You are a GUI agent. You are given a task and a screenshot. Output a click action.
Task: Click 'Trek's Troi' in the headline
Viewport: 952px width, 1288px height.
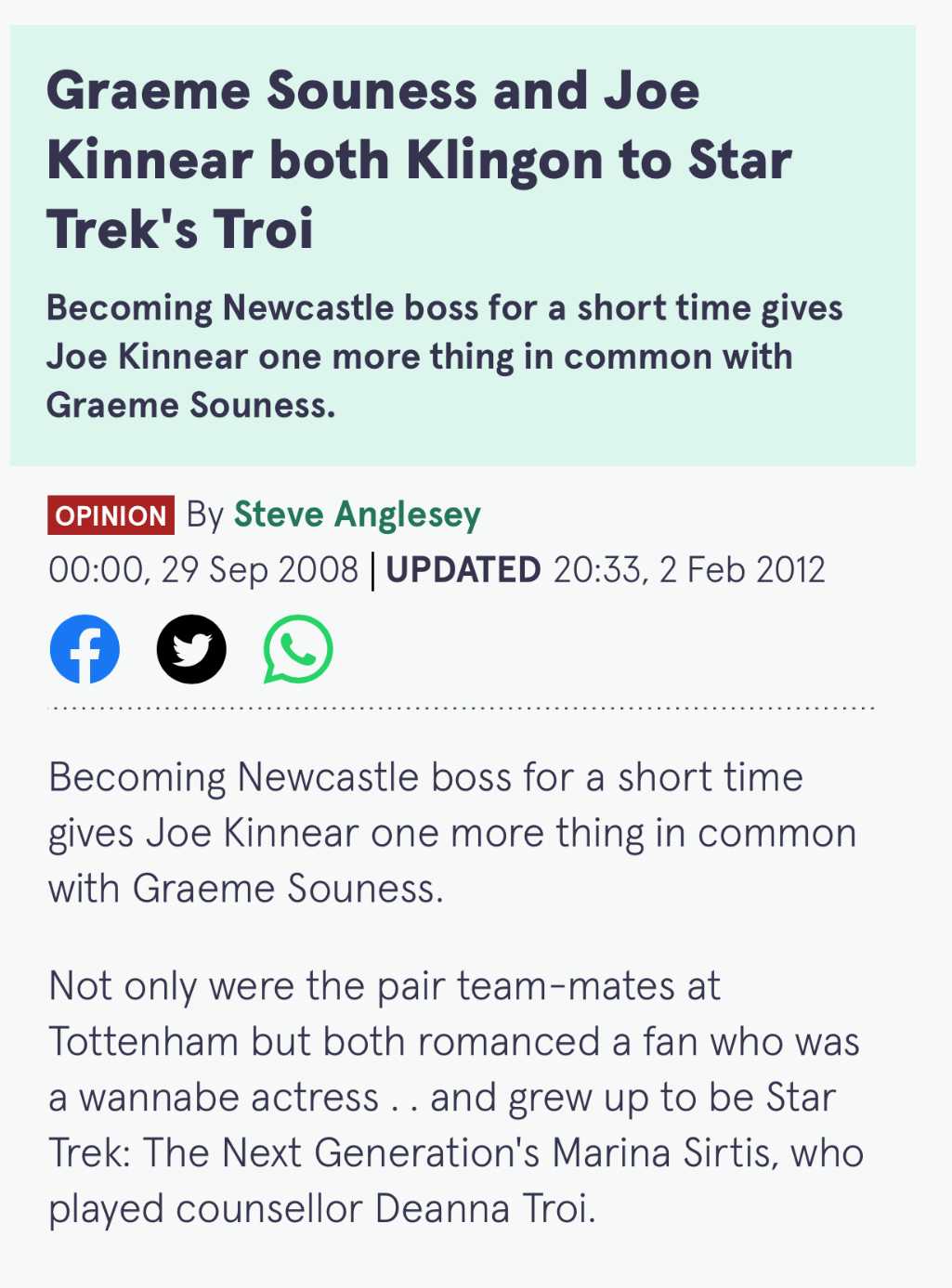click(x=180, y=229)
